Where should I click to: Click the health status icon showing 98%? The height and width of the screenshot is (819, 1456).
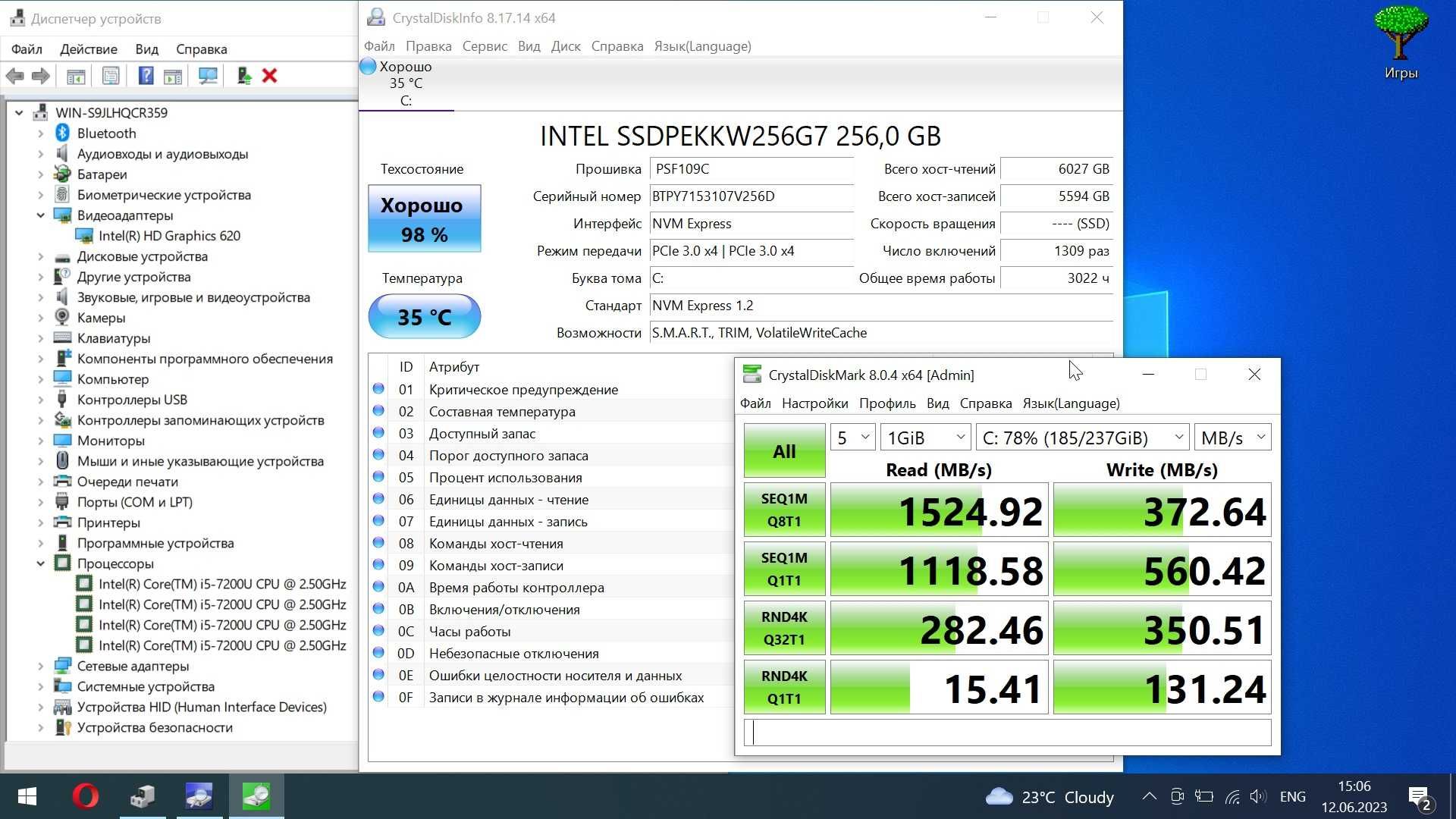[422, 218]
